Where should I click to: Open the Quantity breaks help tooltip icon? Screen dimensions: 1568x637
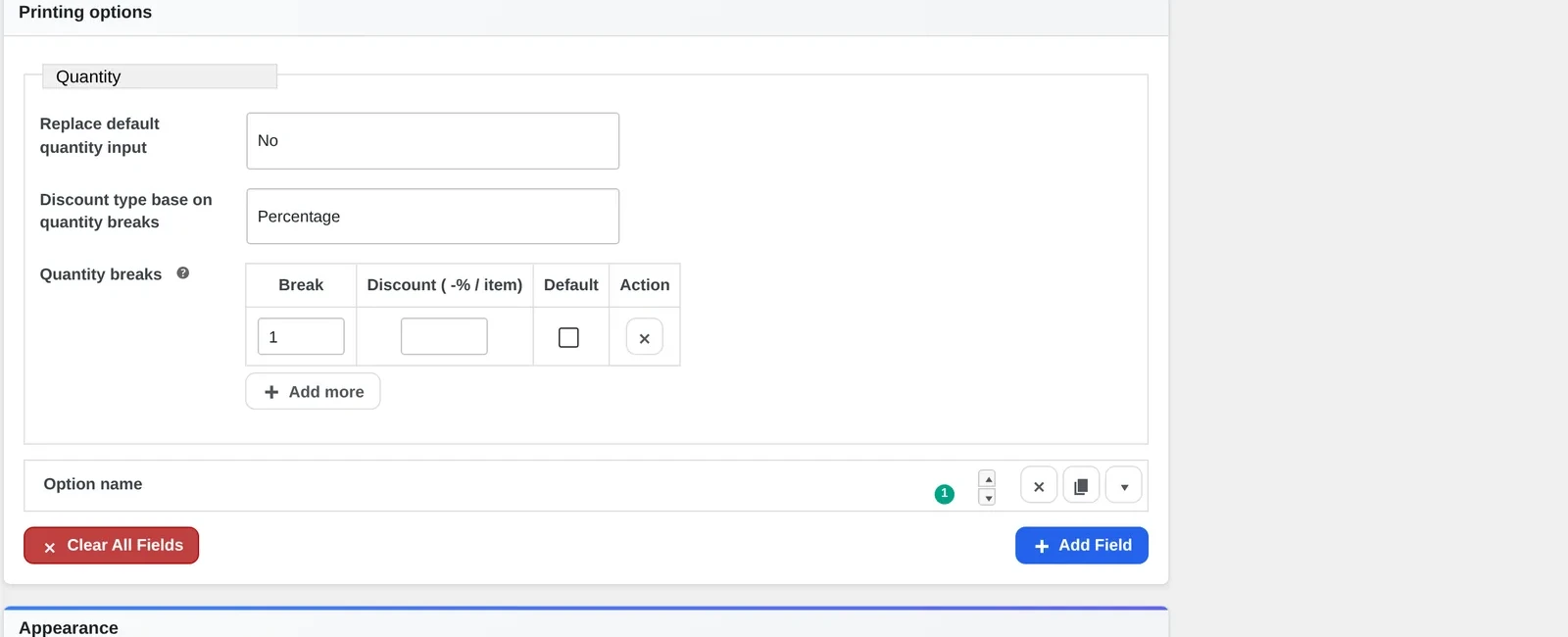click(182, 273)
